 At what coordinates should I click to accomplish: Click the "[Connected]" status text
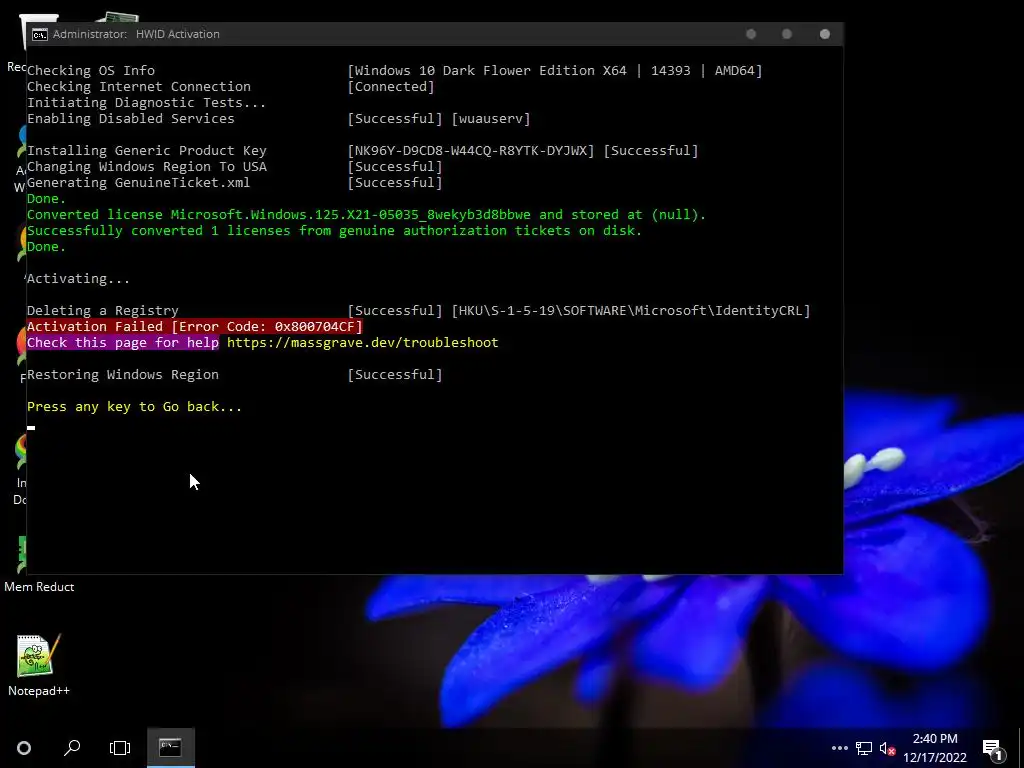pos(391,87)
